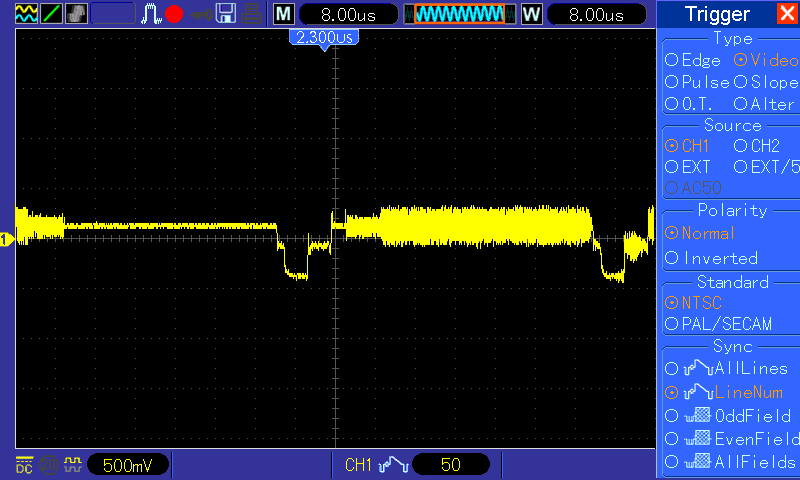Choose AllLines sync option
Viewport: 800px width, 480px height.
[x=727, y=368]
